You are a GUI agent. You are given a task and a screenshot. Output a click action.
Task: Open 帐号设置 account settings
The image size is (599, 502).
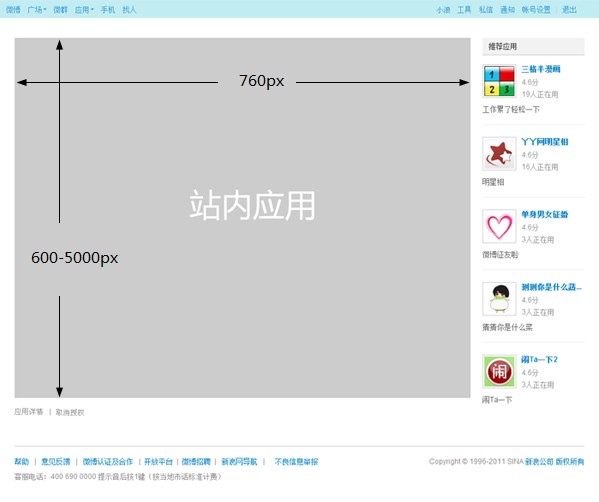536,10
